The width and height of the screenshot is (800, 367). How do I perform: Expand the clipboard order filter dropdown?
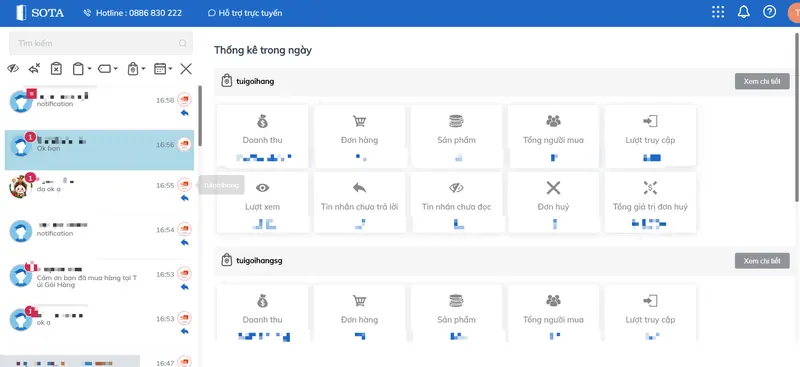tap(82, 68)
